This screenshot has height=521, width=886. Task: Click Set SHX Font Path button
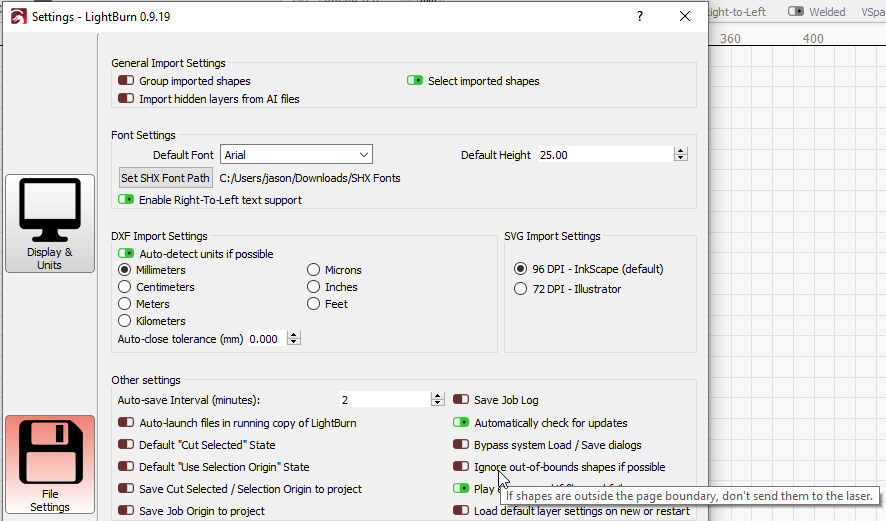(166, 178)
